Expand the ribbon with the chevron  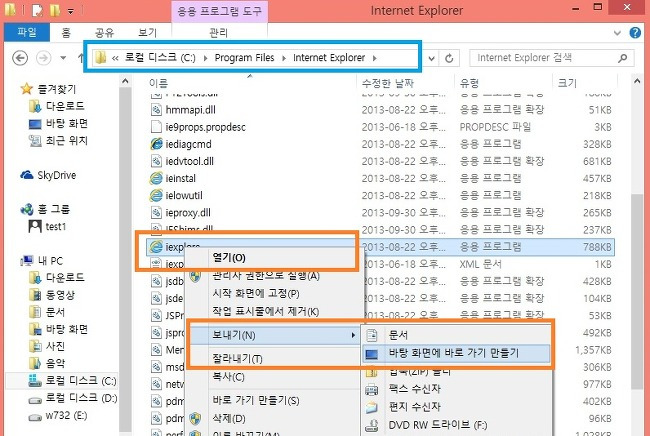pyautogui.click(x=617, y=33)
